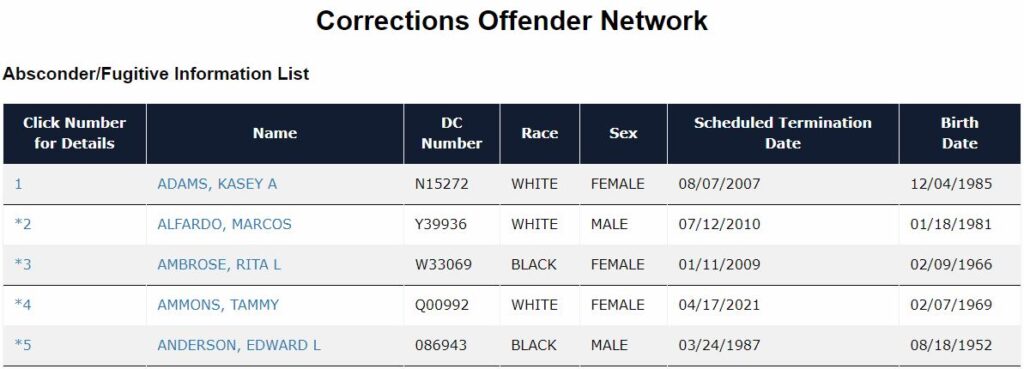Click the DC Number column header

(x=452, y=133)
